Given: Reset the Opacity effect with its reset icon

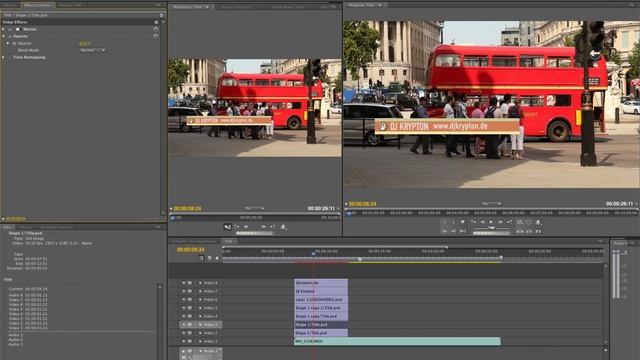Looking at the screenshot, I should (x=156, y=36).
